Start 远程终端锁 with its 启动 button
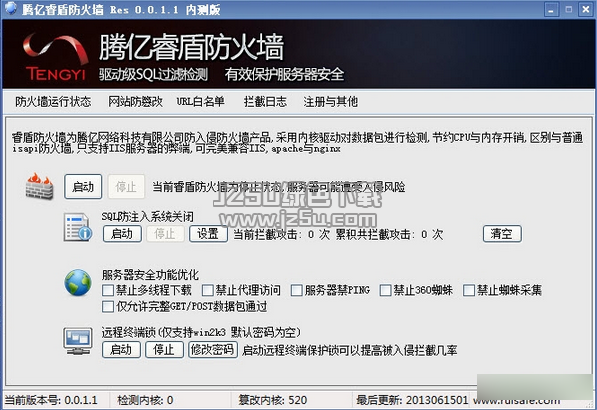The width and height of the screenshot is (597, 410). click(x=121, y=349)
